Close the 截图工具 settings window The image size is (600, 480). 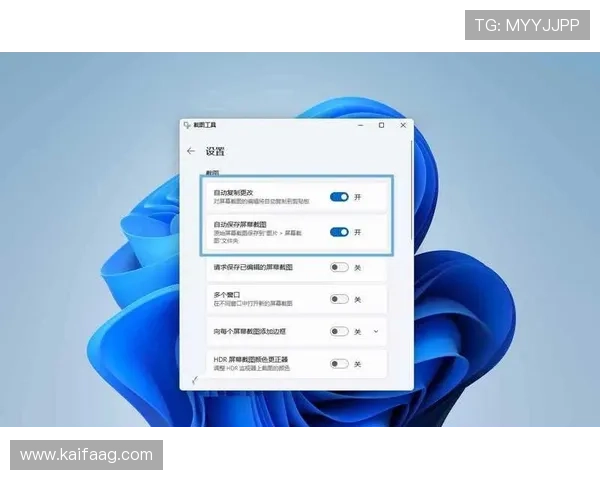(x=403, y=125)
